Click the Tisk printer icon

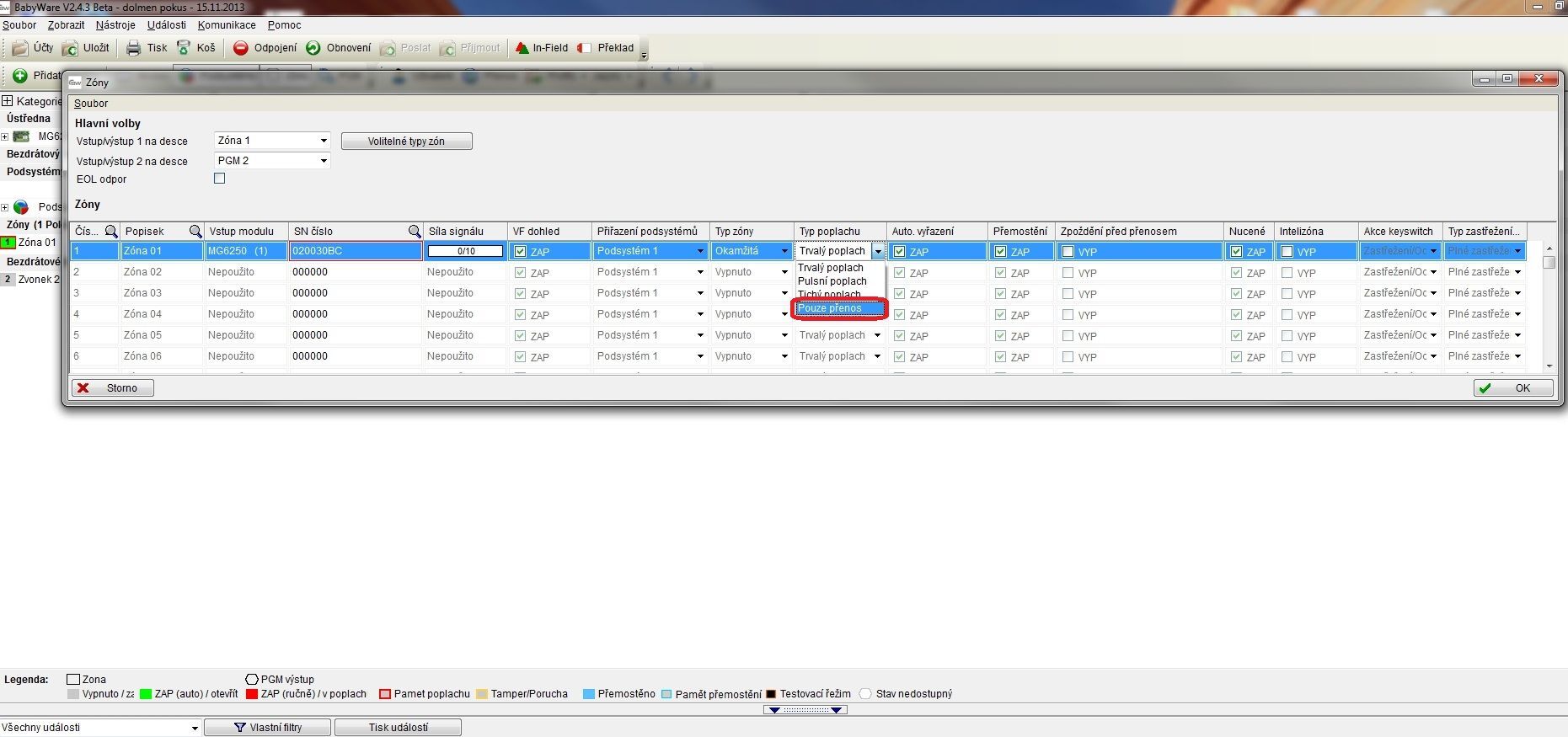tap(133, 48)
